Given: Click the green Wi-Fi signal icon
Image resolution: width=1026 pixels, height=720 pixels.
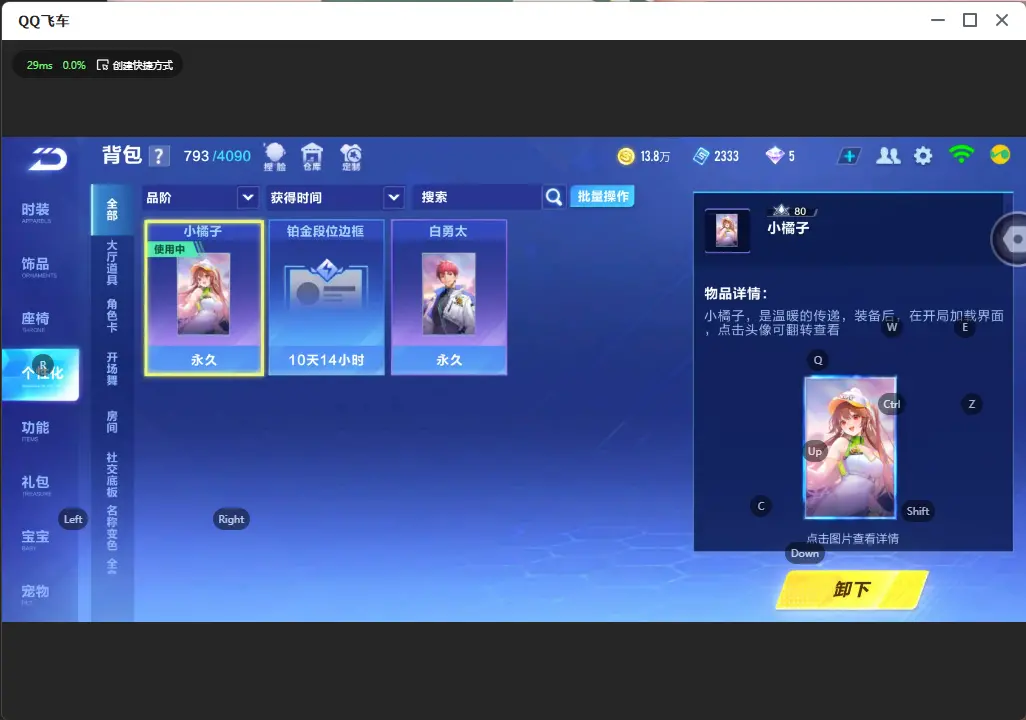Looking at the screenshot, I should 961,154.
